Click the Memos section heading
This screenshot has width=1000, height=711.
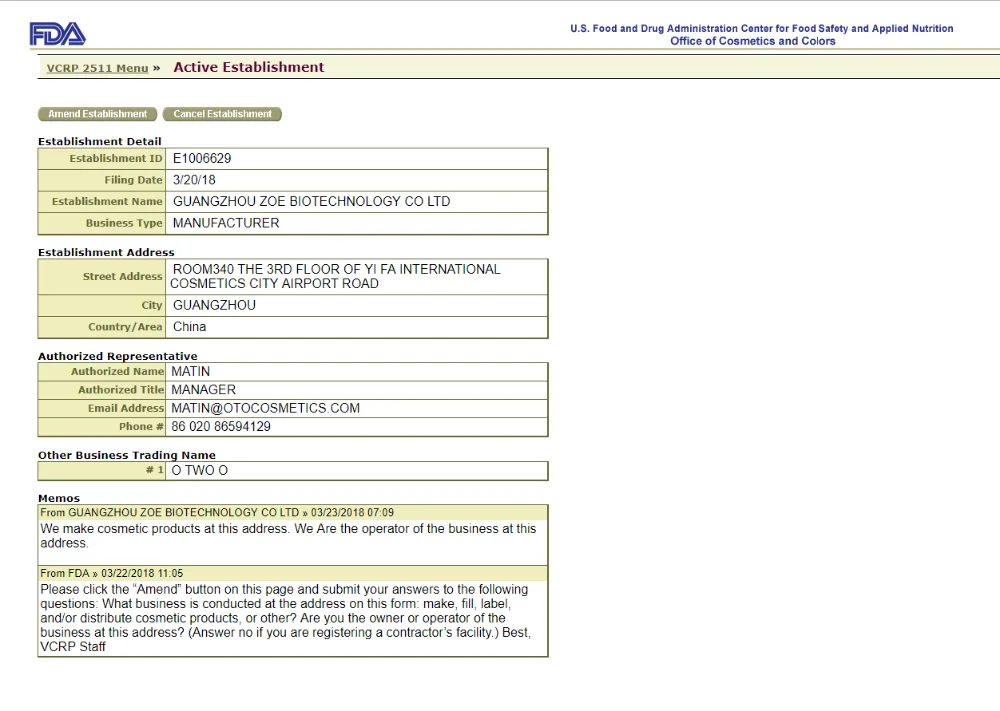point(59,498)
